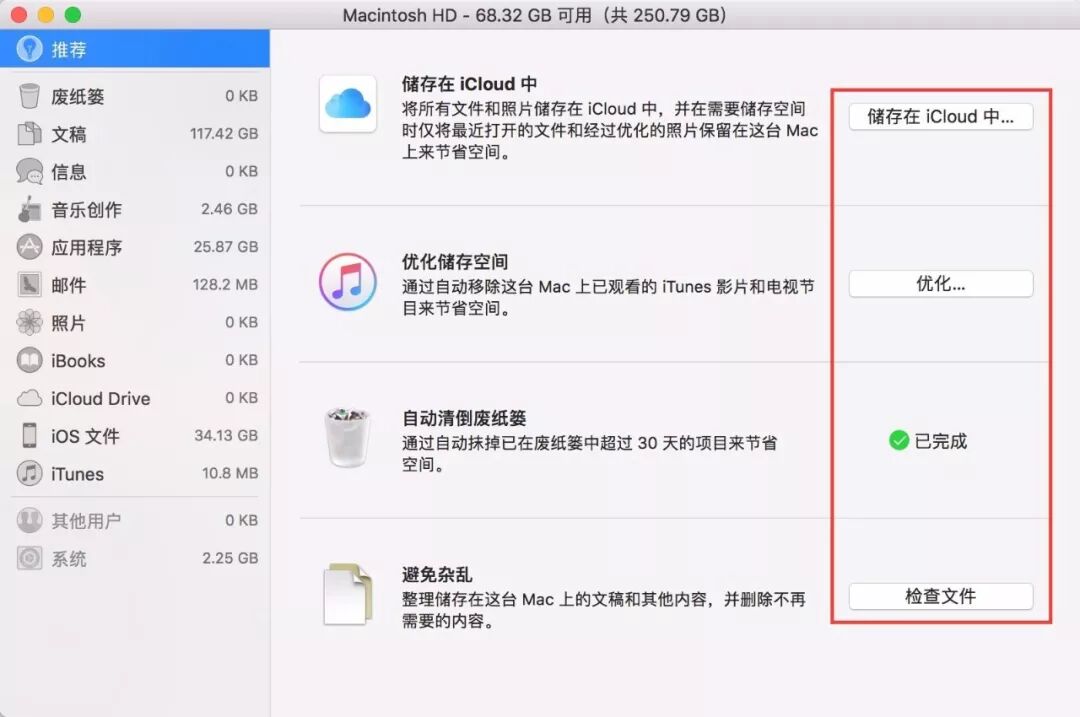Click the 邮件 sidebar label
Viewport: 1080px width, 717px height.
[68, 284]
